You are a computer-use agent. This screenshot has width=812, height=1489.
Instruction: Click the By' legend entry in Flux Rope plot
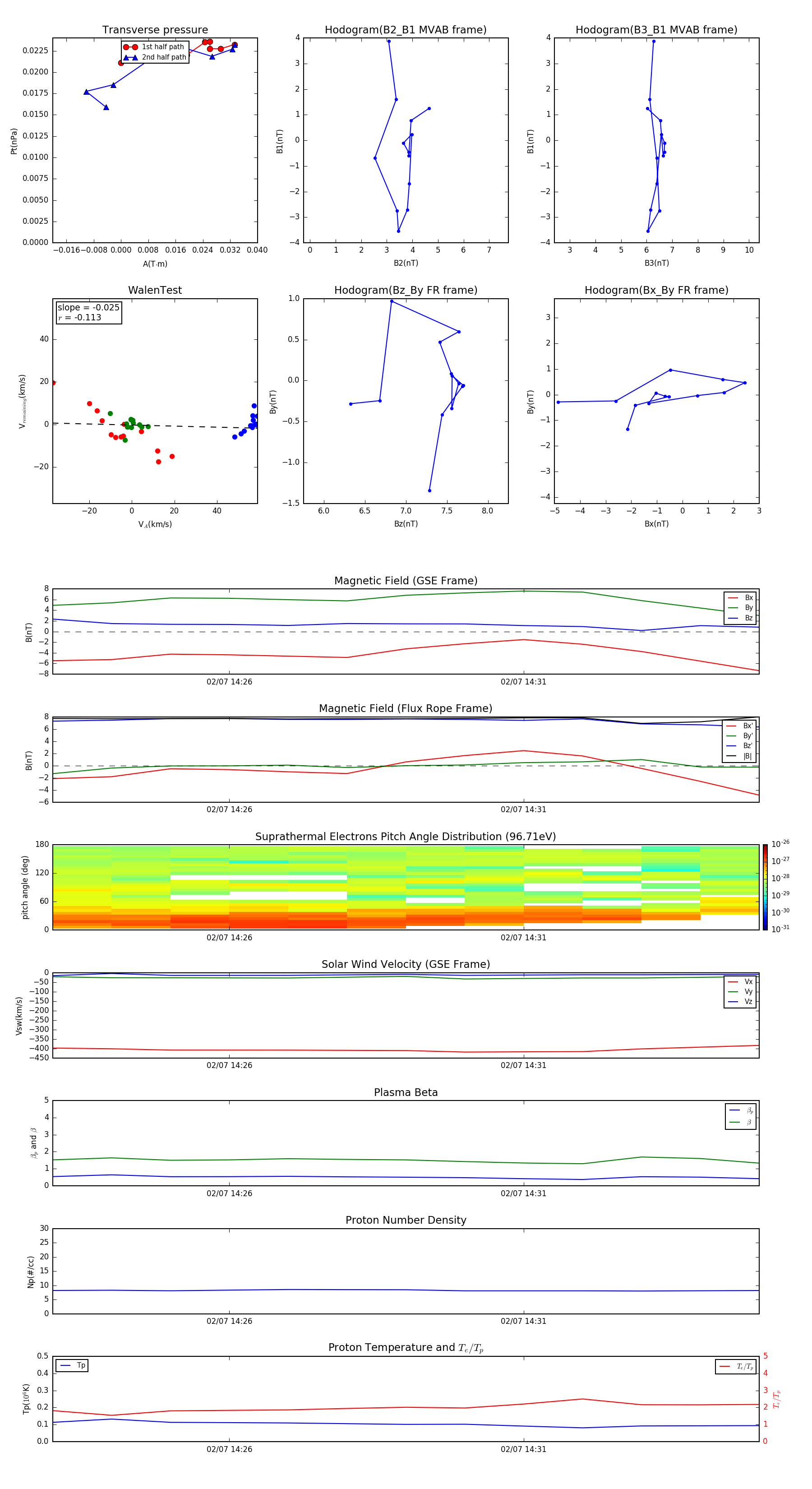[x=740, y=736]
